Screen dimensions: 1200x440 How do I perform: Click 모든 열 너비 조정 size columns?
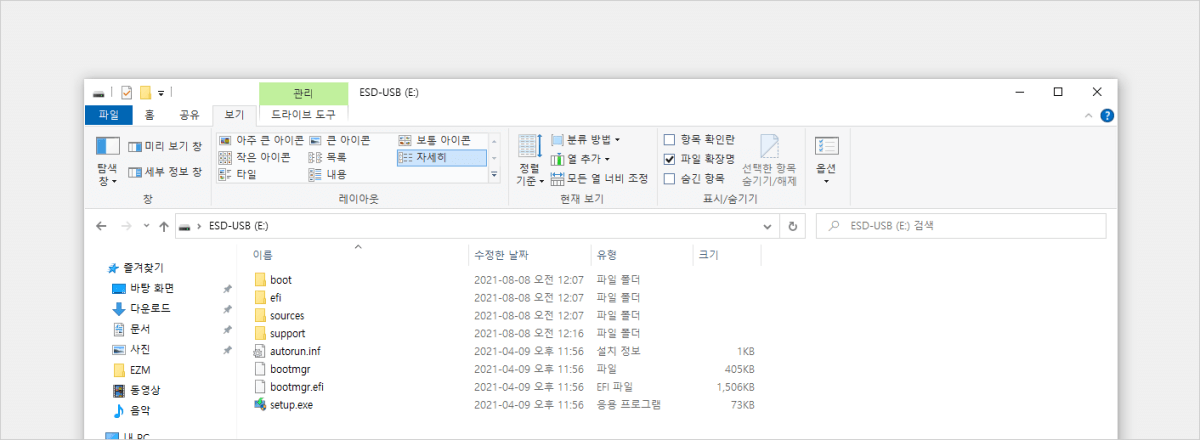(x=599, y=178)
